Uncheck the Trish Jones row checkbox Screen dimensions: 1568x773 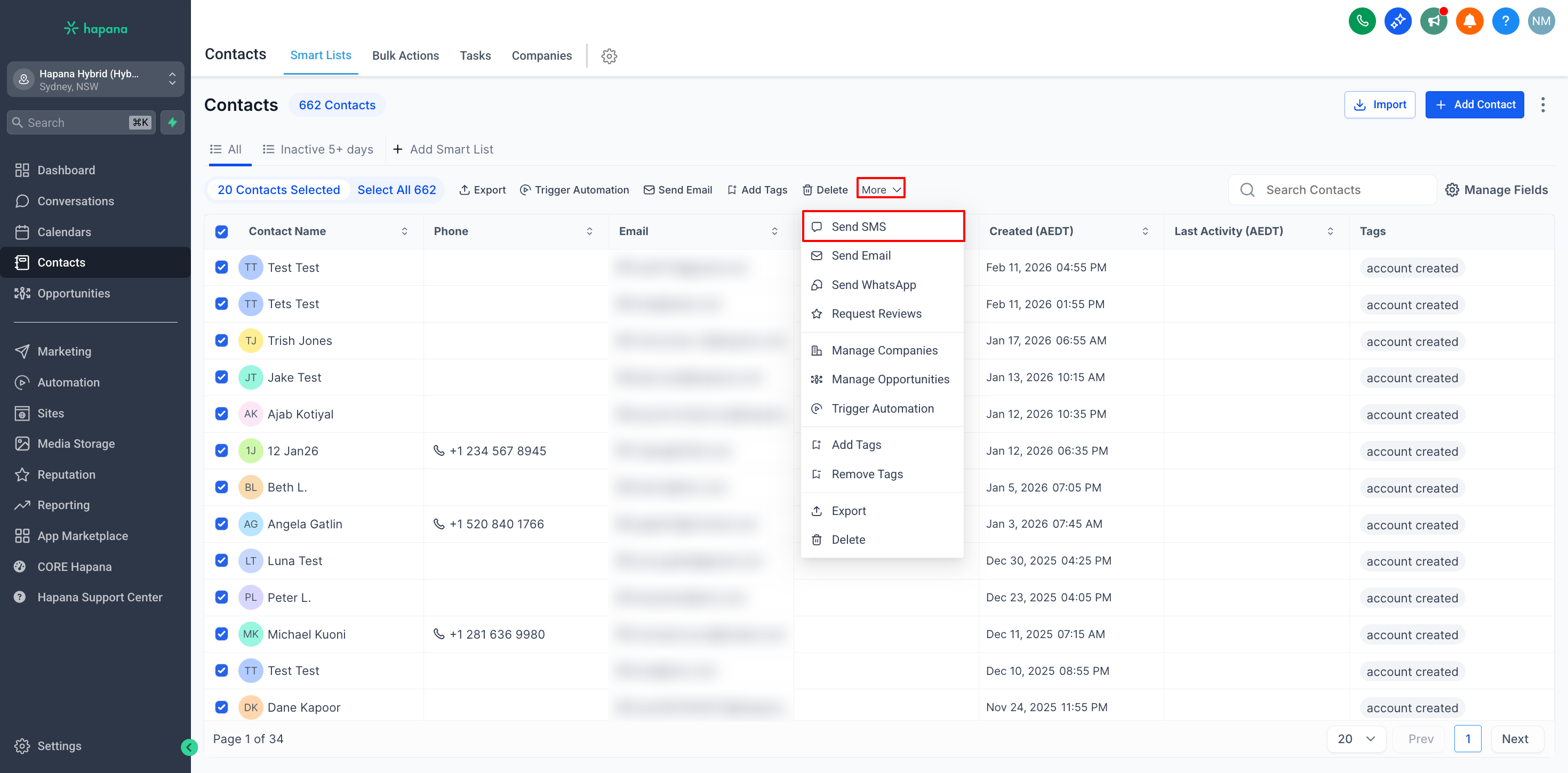[x=221, y=340]
